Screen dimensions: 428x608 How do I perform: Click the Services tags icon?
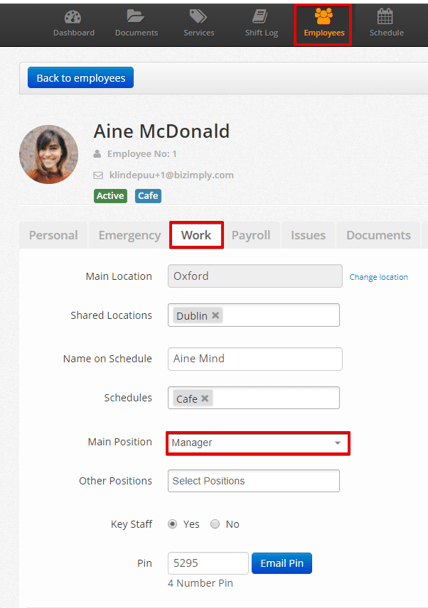198,17
